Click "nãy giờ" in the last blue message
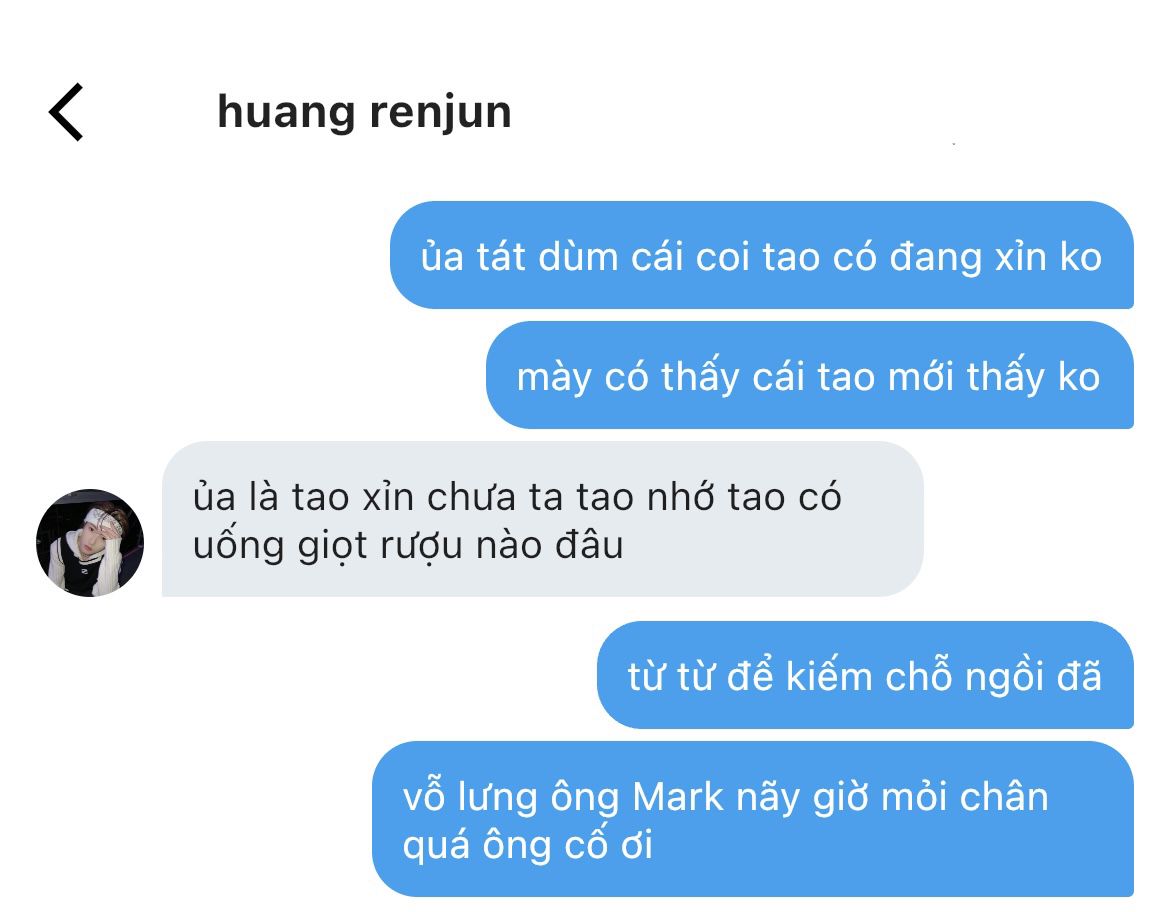 pos(805,798)
